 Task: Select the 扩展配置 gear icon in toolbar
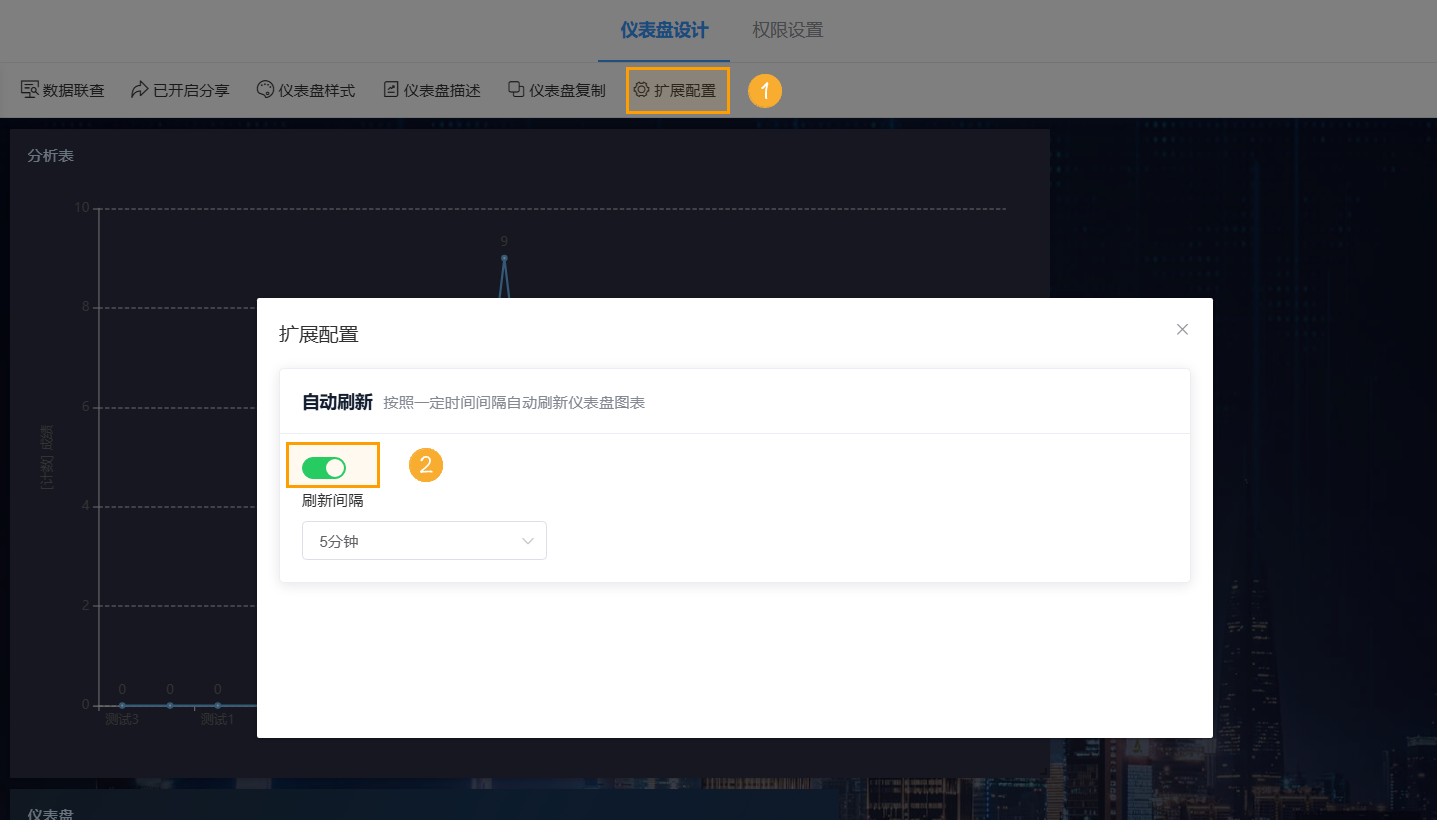pos(640,89)
